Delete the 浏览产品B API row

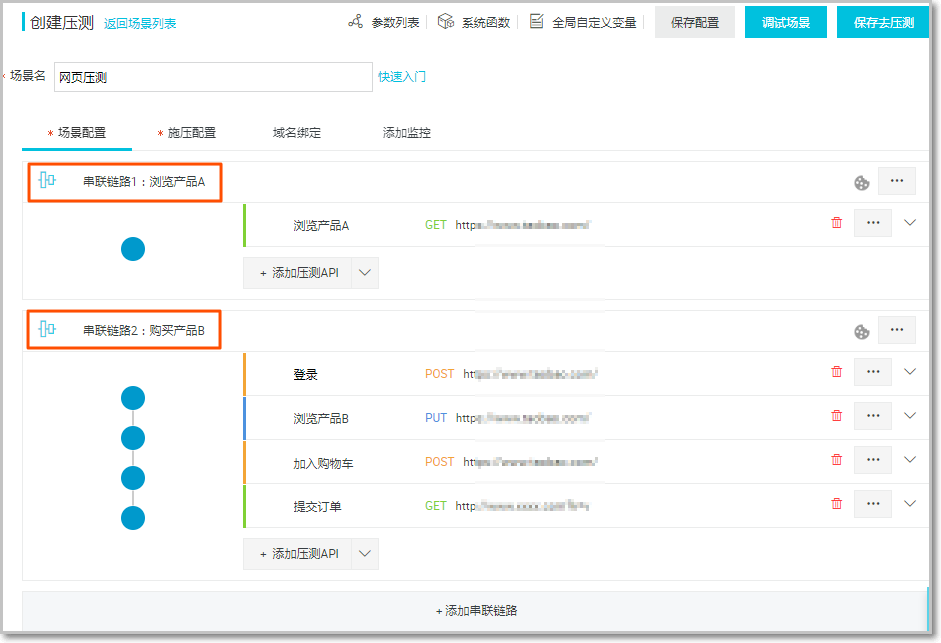[837, 415]
